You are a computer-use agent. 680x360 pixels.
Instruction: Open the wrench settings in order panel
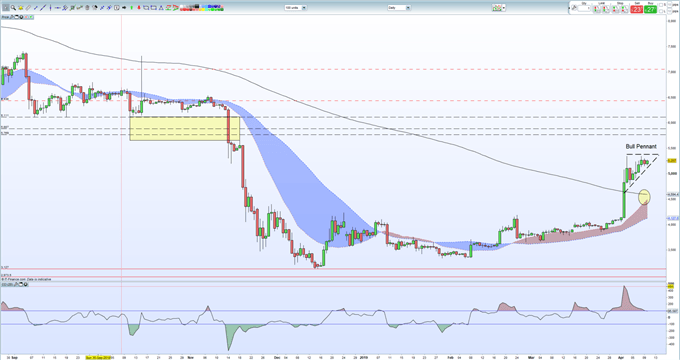tap(574, 7)
